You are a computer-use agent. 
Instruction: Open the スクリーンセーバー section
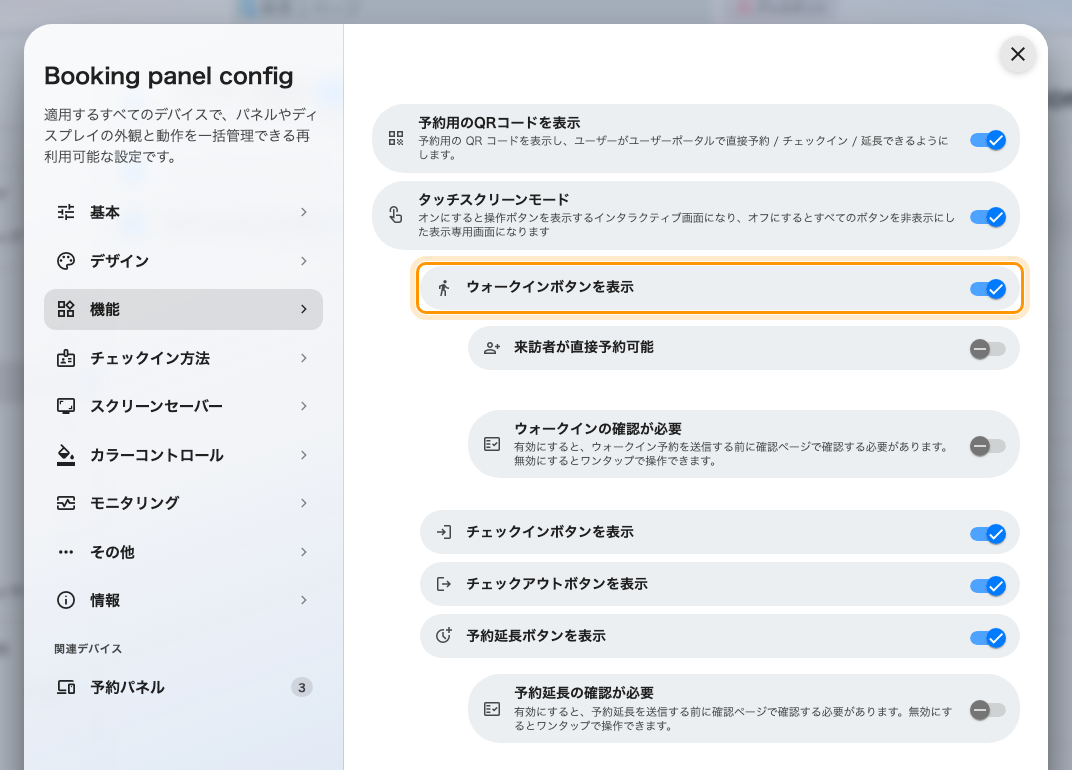coord(183,406)
